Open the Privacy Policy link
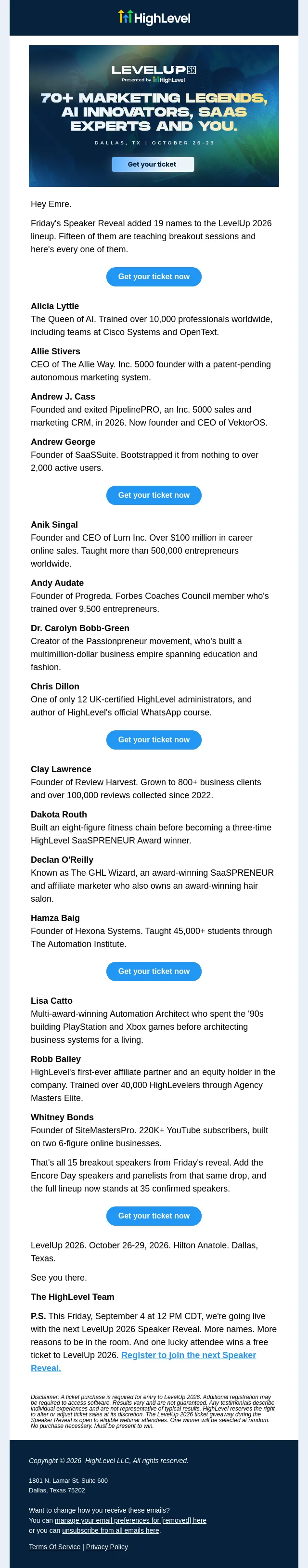Screen dimensions: 308x1568 coord(106,1547)
